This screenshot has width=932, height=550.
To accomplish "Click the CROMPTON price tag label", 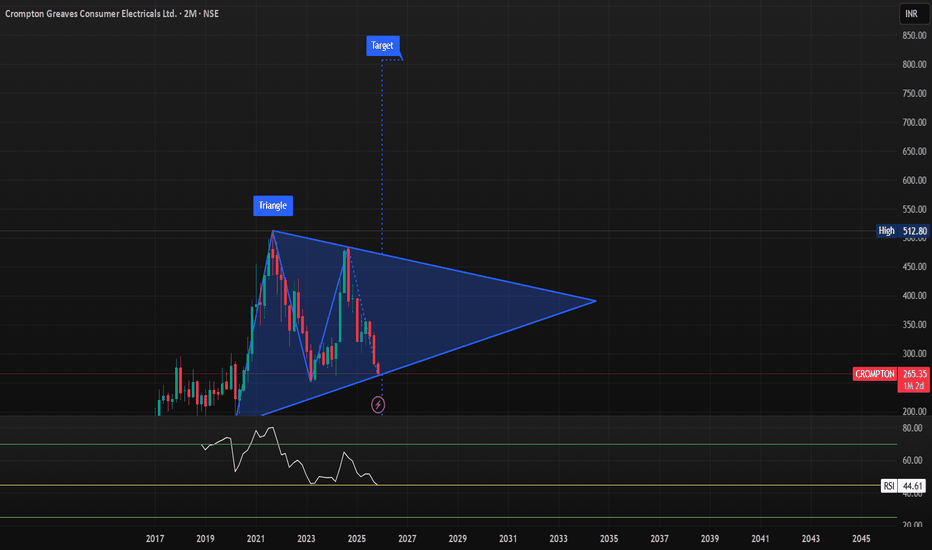I will click(x=874, y=374).
